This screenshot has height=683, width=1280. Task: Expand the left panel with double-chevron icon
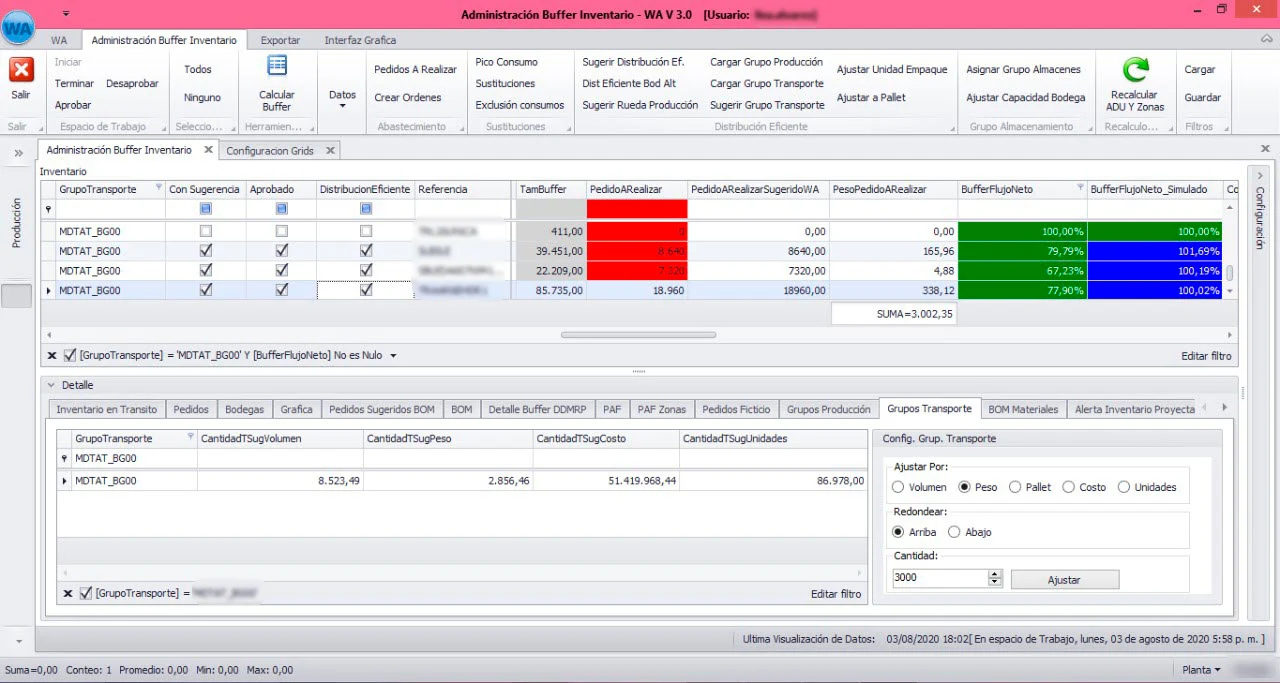click(x=18, y=153)
